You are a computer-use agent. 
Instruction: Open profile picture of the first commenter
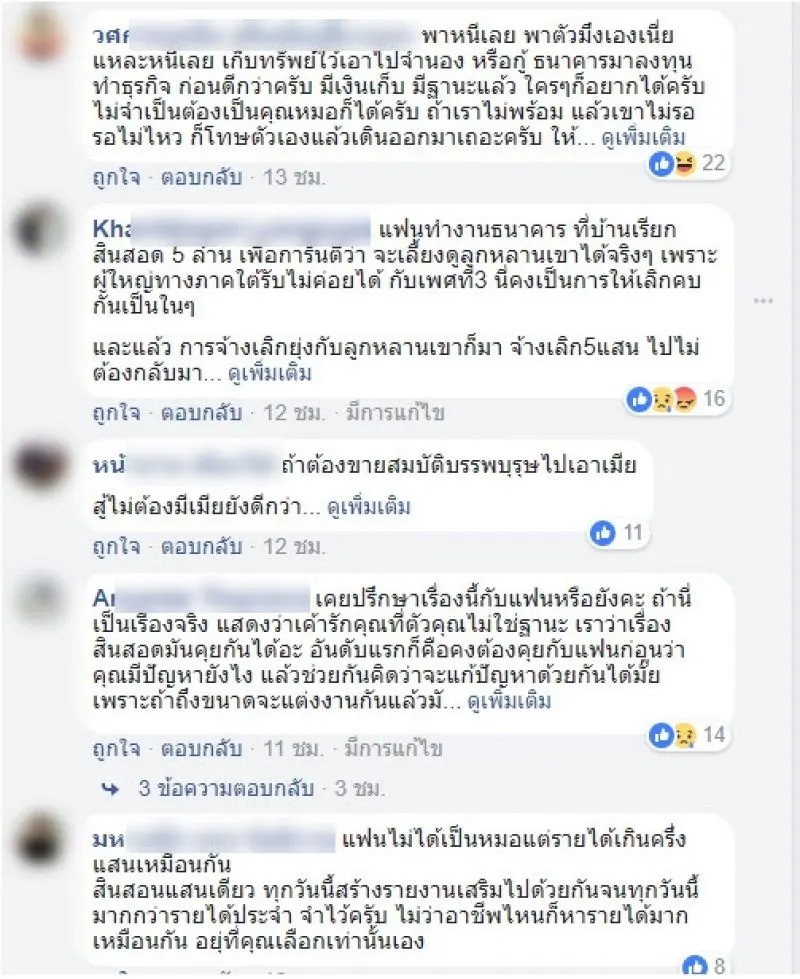click(x=42, y=37)
